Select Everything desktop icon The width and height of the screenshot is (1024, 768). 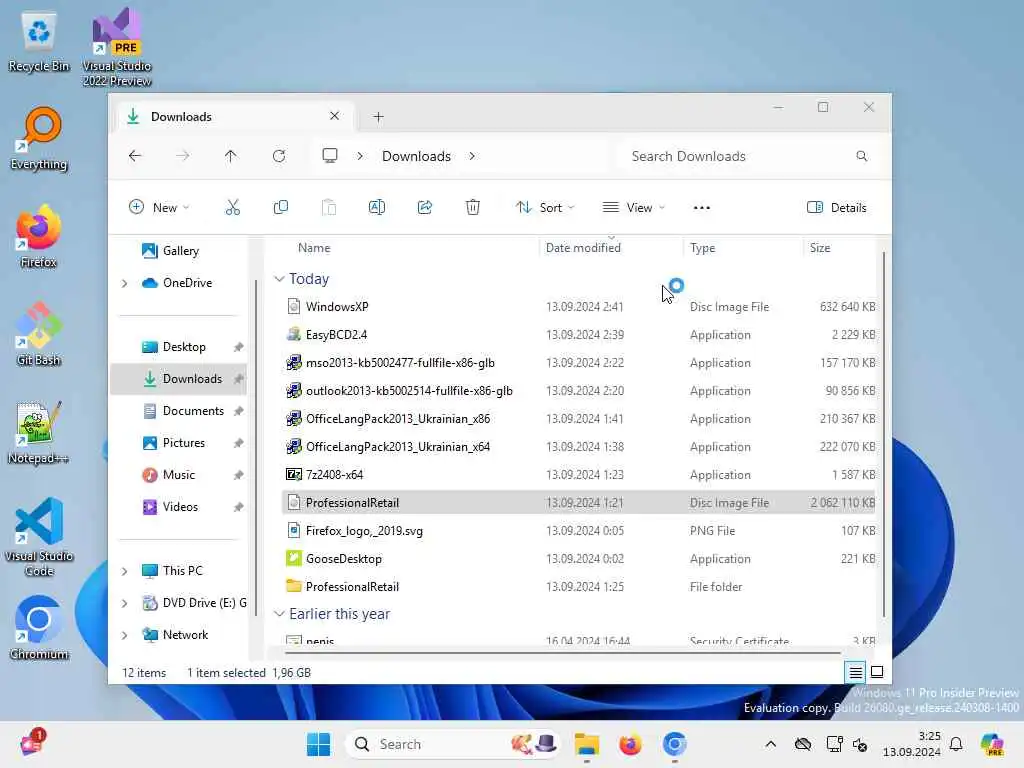coord(39,138)
